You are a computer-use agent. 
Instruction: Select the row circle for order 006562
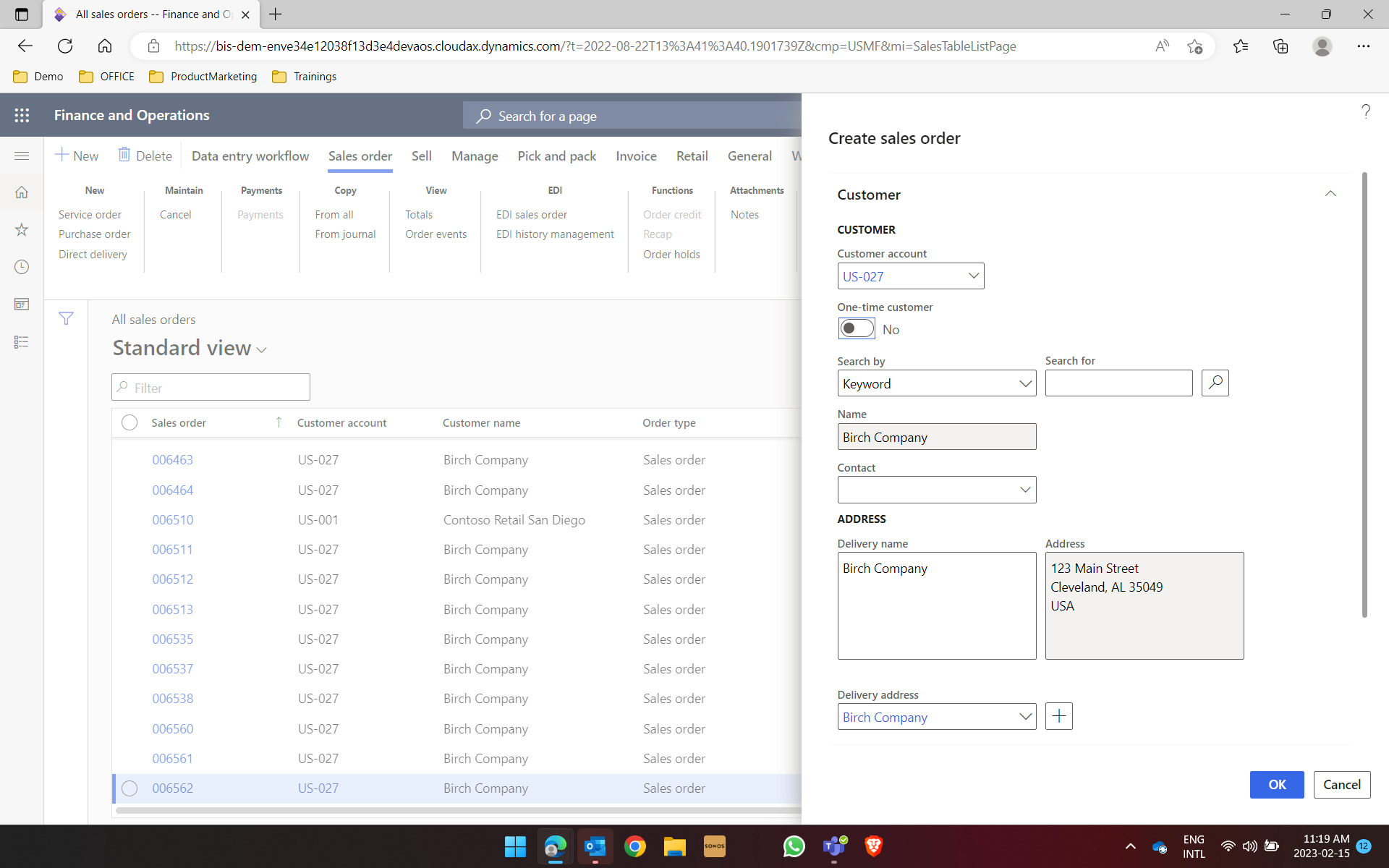point(129,788)
